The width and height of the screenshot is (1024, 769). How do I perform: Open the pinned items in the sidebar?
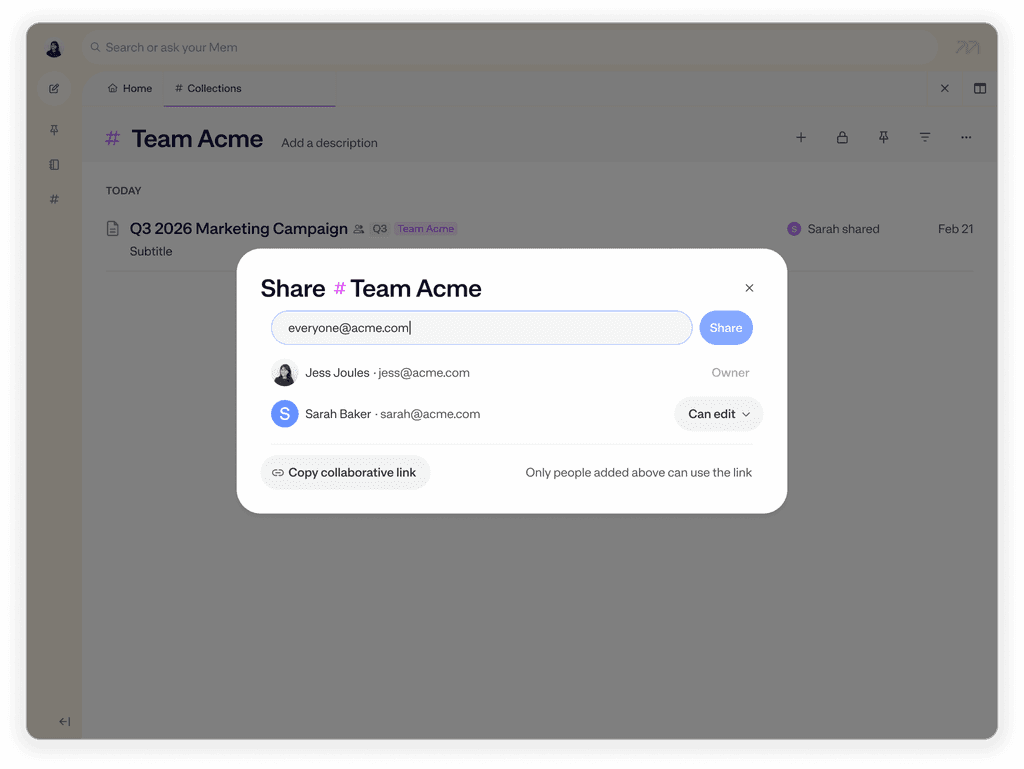click(54, 130)
